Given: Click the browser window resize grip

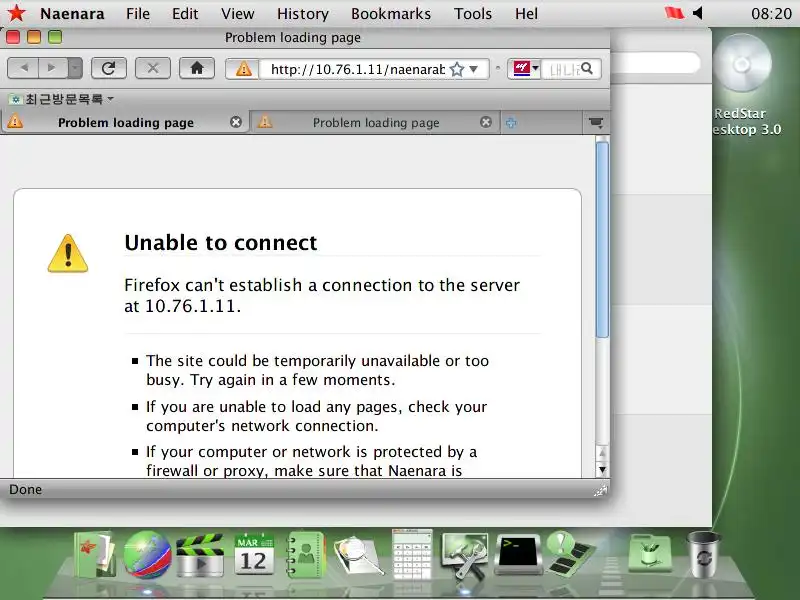Looking at the screenshot, I should [601, 491].
